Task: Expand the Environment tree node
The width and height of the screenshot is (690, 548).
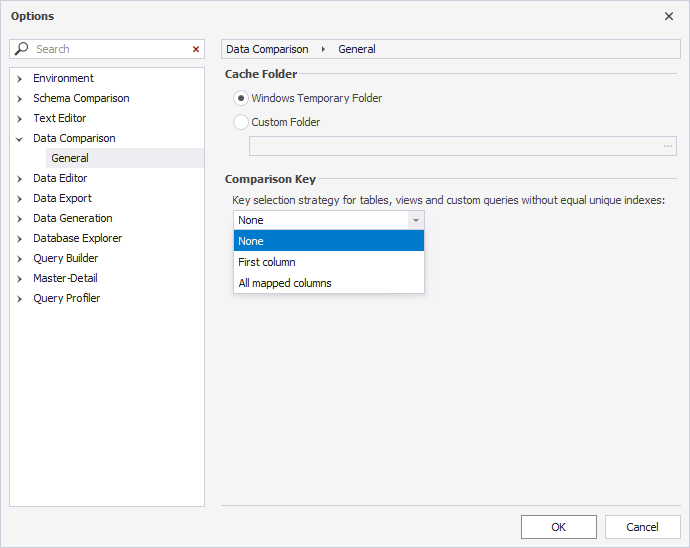Action: tap(19, 79)
